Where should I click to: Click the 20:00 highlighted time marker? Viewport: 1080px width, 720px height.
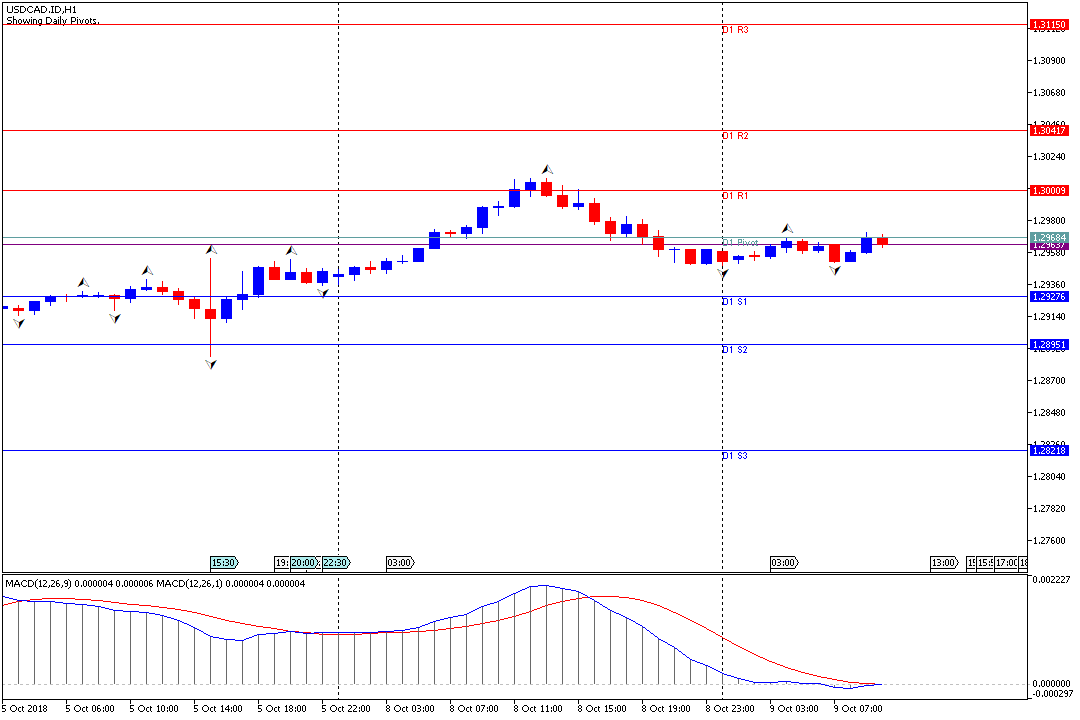click(304, 563)
